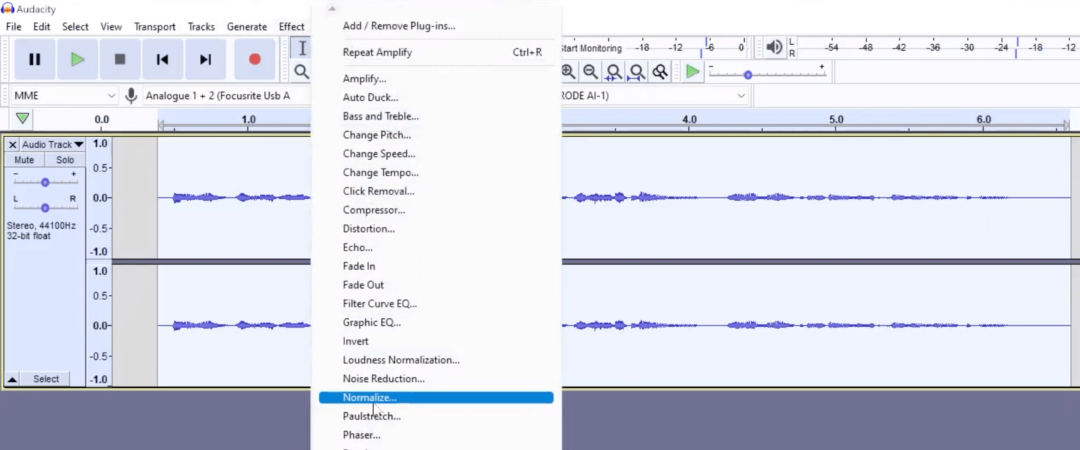Image resolution: width=1080 pixels, height=450 pixels.
Task: Solo the Audio Track
Action: pos(65,160)
